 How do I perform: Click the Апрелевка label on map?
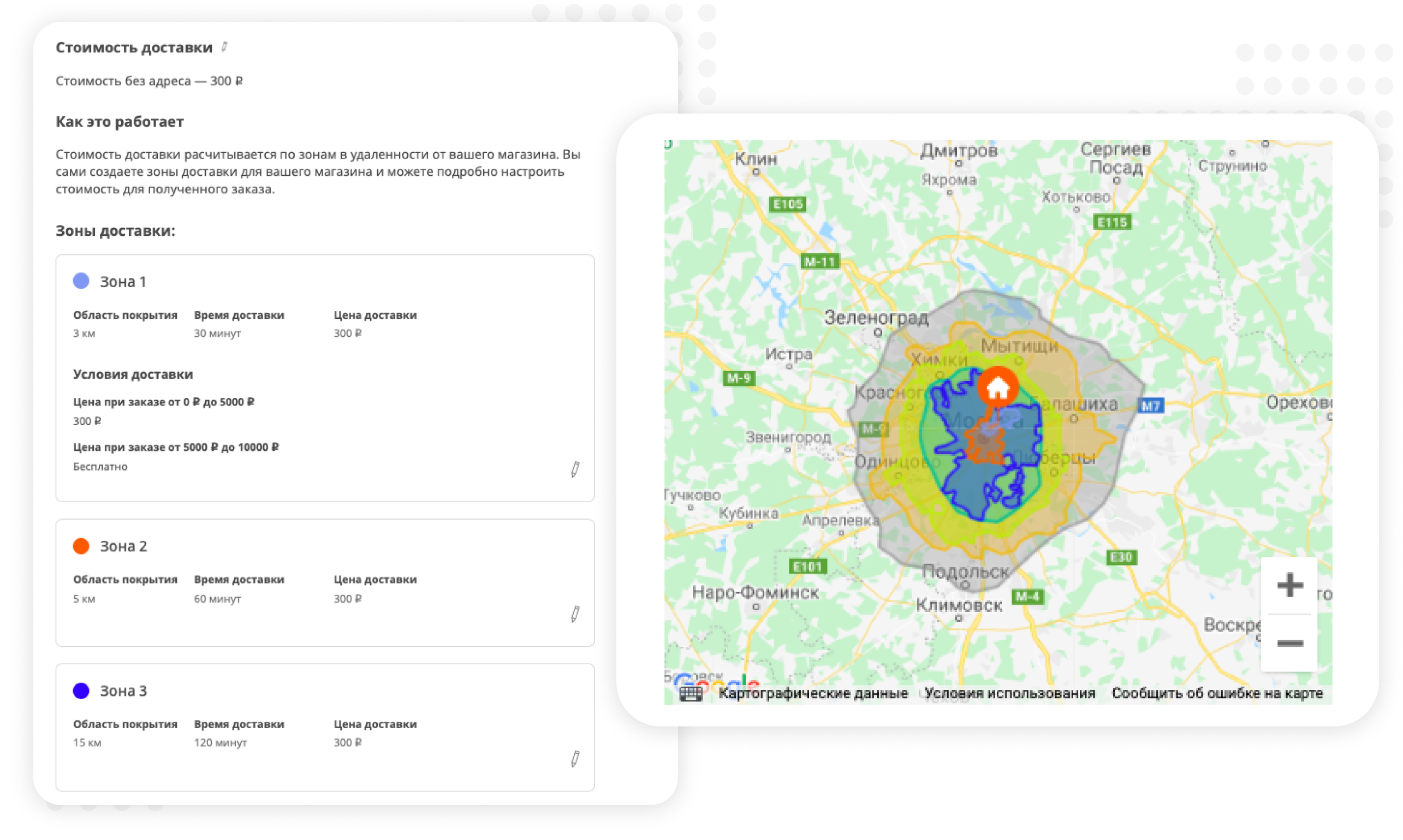click(x=841, y=520)
